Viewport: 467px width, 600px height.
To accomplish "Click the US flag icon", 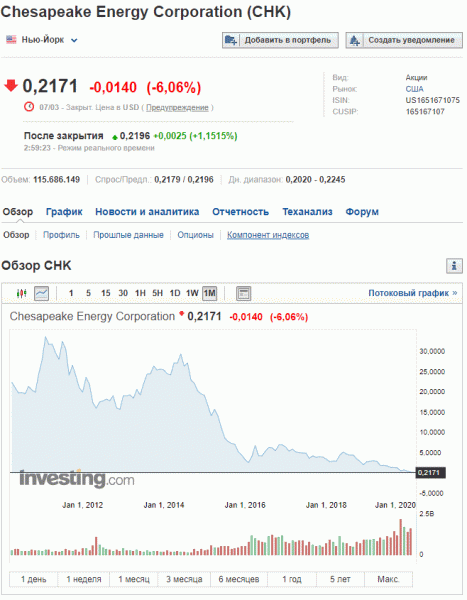I will pyautogui.click(x=11, y=39).
